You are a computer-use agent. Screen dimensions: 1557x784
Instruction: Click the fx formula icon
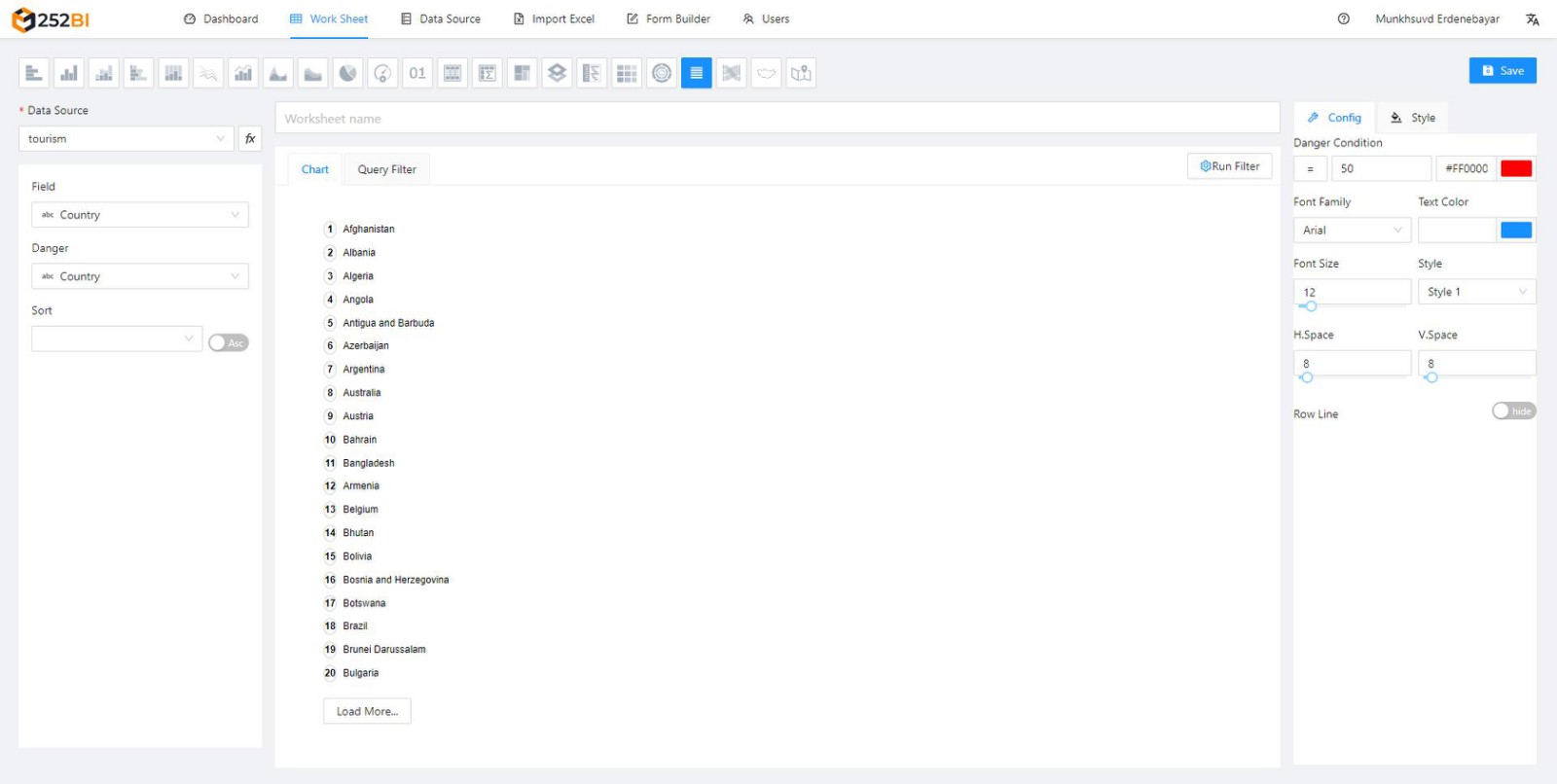(250, 139)
